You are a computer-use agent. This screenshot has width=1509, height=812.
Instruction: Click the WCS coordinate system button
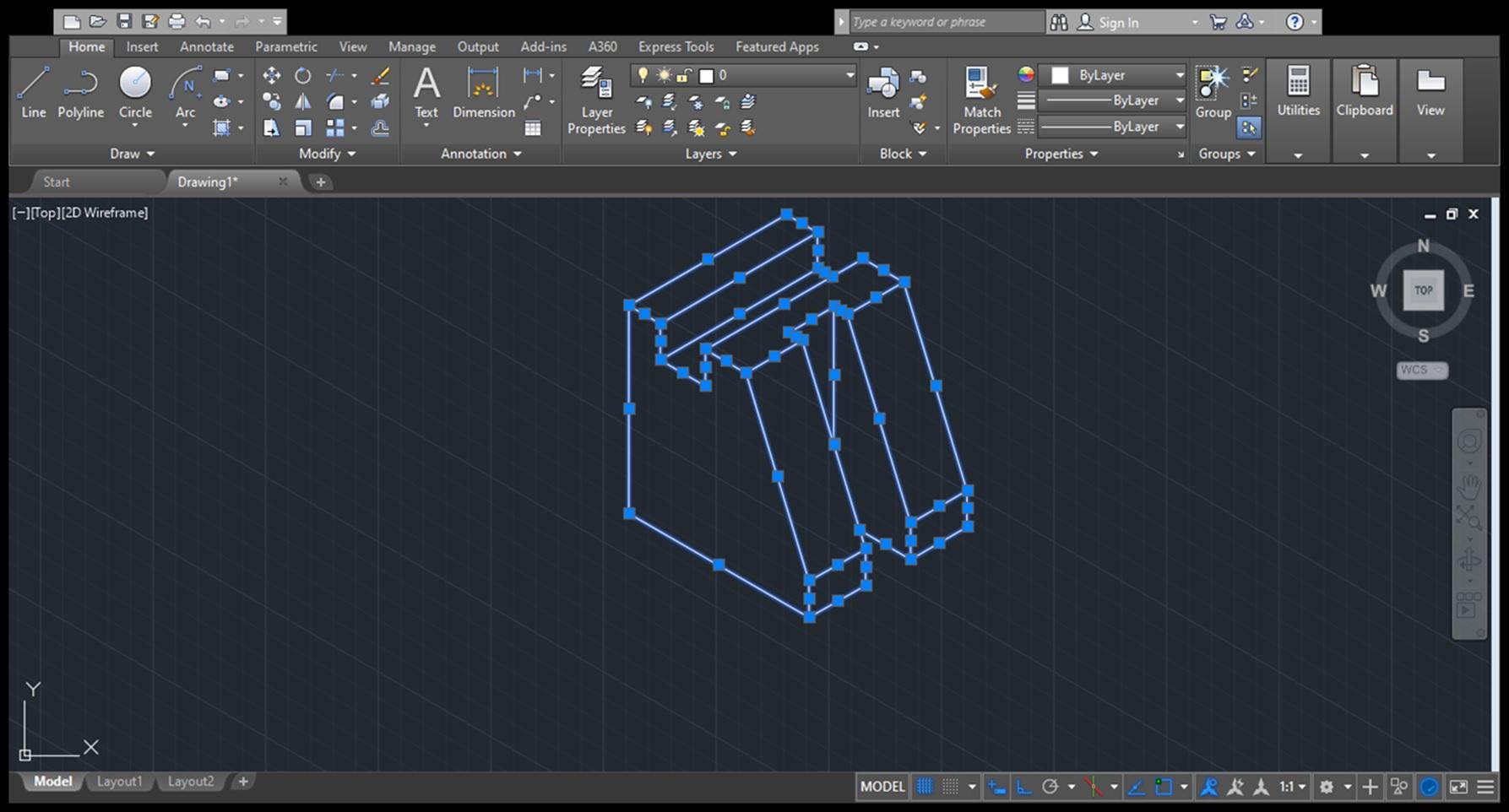click(1420, 370)
